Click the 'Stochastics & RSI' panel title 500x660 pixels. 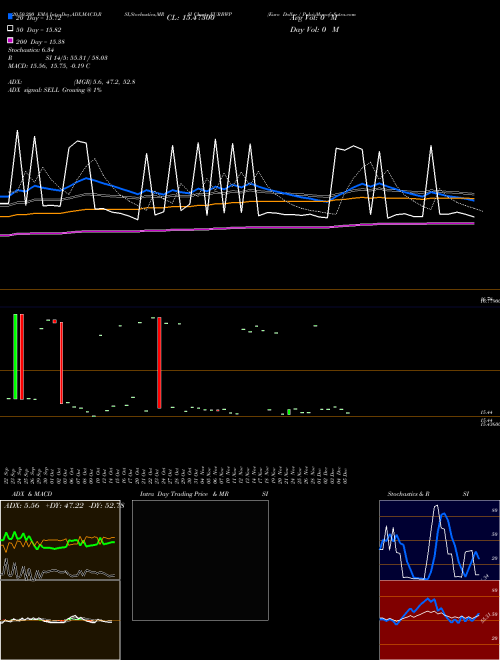click(x=428, y=494)
